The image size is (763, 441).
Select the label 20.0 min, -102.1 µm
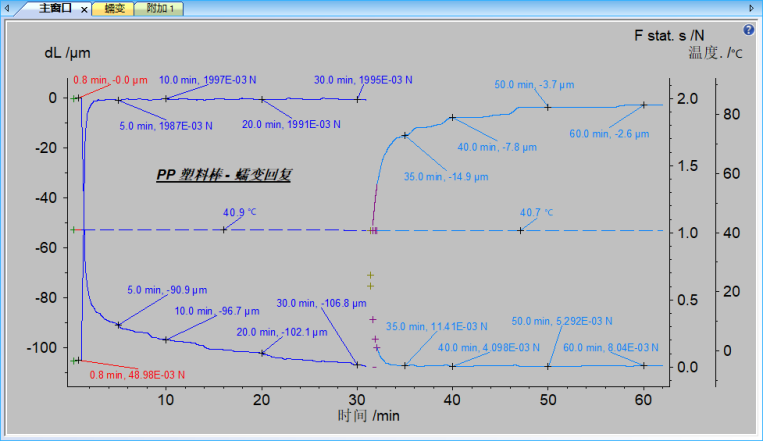click(x=282, y=332)
